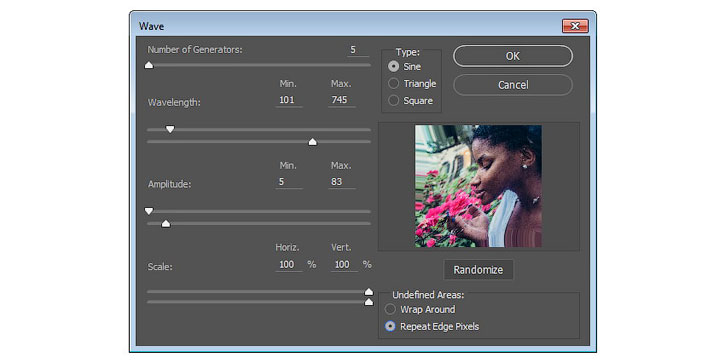Image resolution: width=725 pixels, height=363 pixels.
Task: Click the Wavelength minimum slider handle
Action: [170, 129]
